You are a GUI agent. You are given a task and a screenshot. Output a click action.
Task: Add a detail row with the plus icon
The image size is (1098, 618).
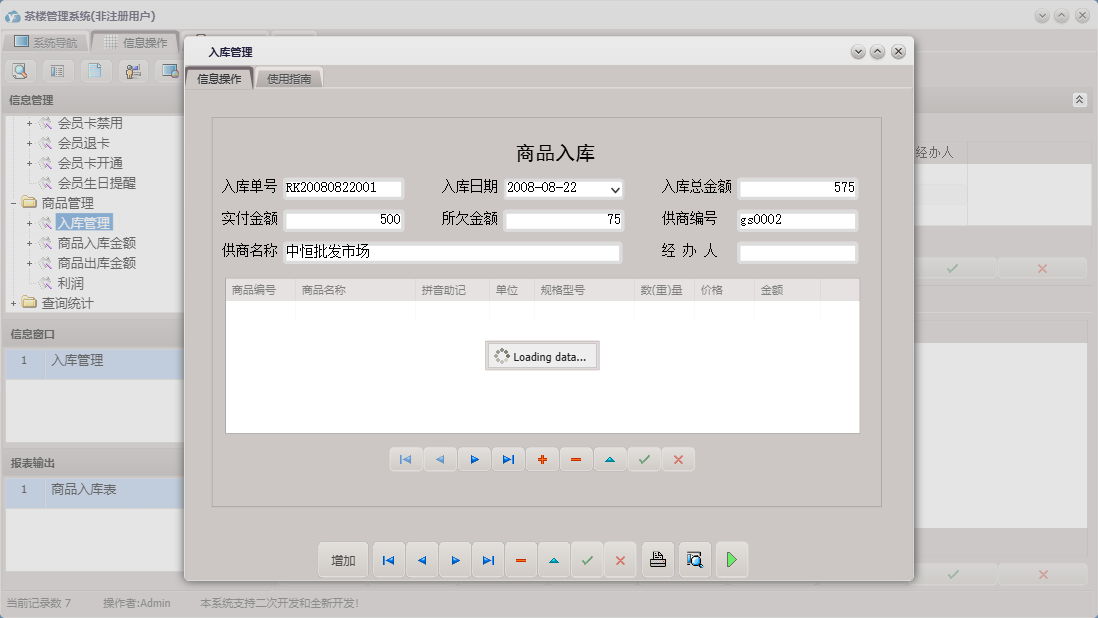click(542, 459)
